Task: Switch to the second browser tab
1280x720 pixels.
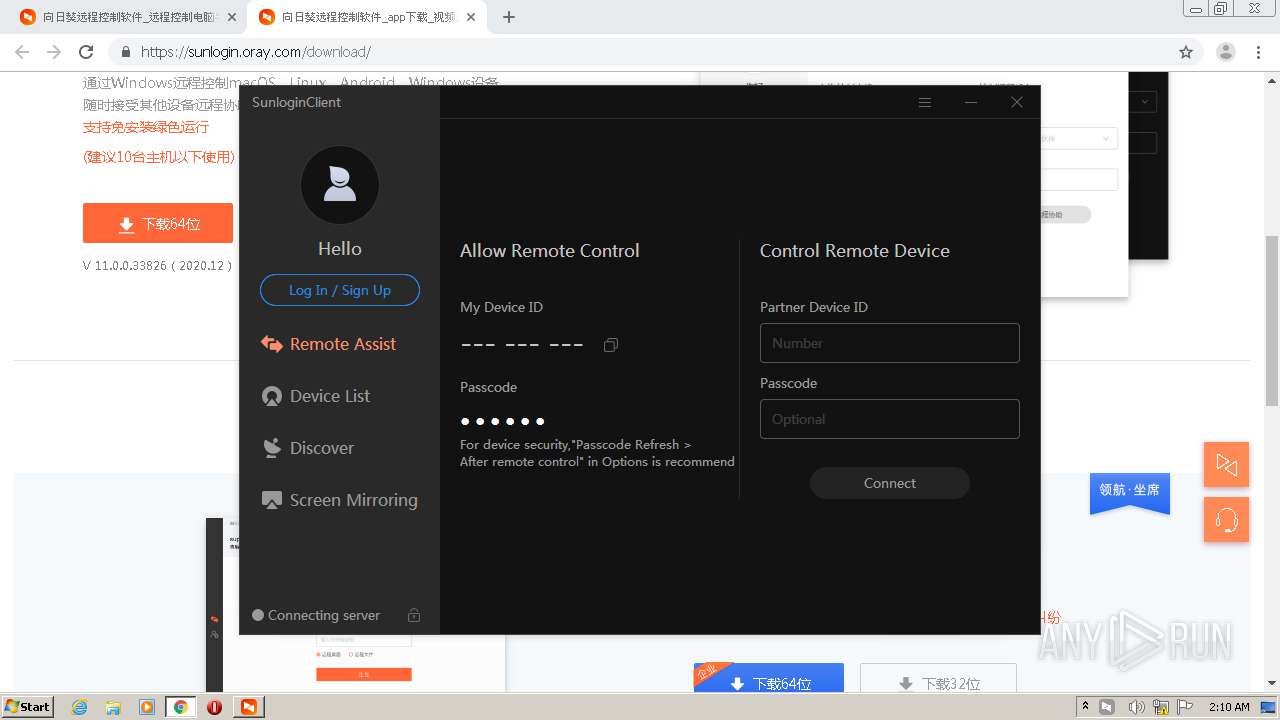Action: click(368, 17)
